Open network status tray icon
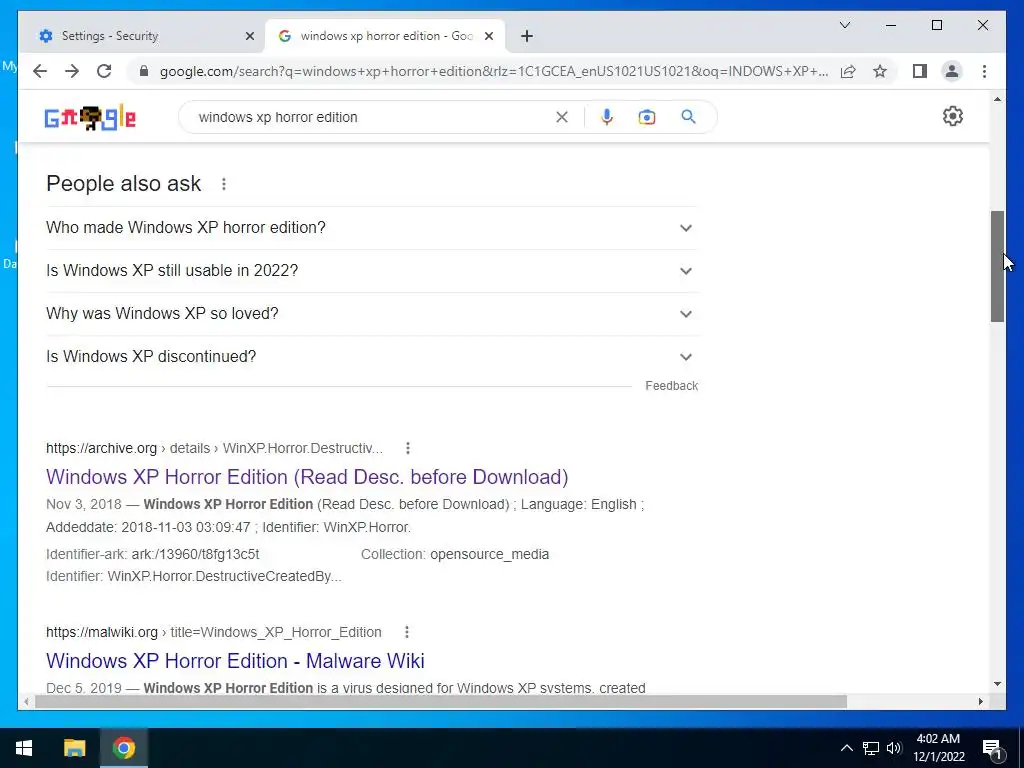1024x768 pixels. click(x=871, y=748)
